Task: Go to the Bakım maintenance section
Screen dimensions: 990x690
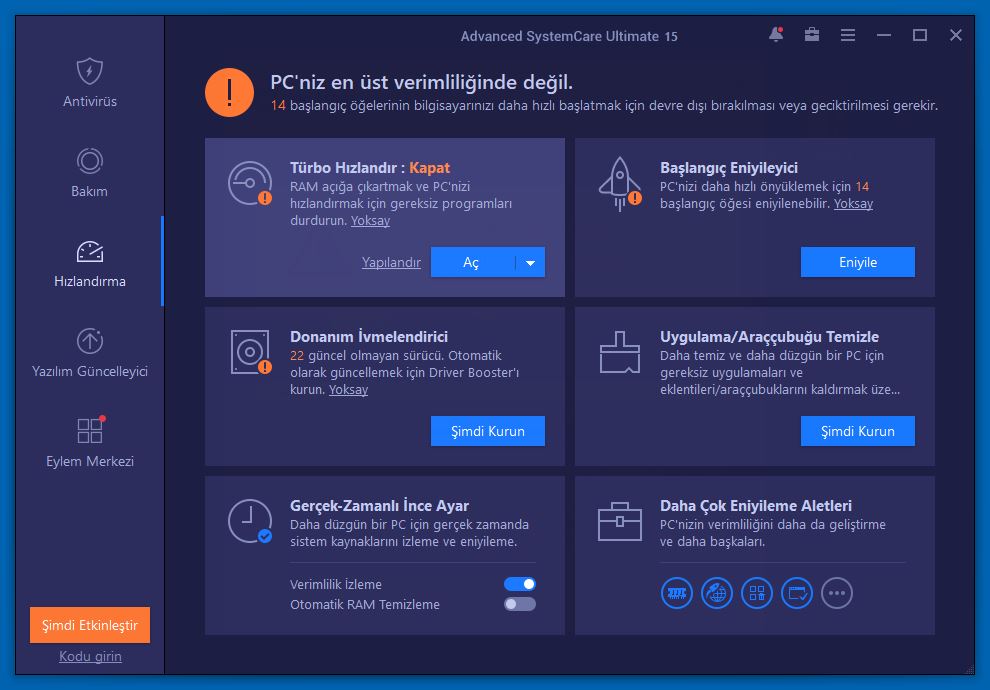Action: coord(90,172)
